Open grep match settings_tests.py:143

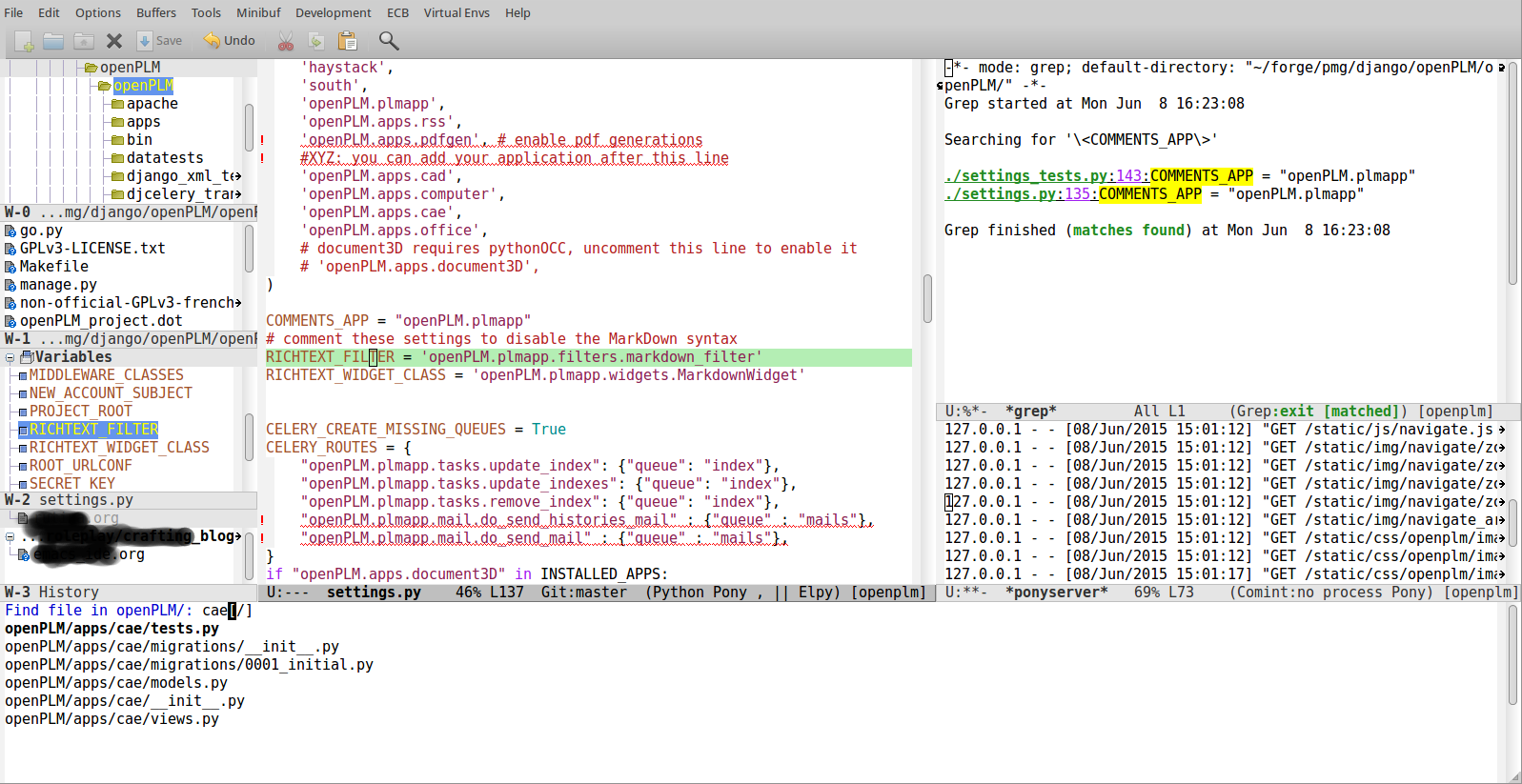[x=1046, y=176]
